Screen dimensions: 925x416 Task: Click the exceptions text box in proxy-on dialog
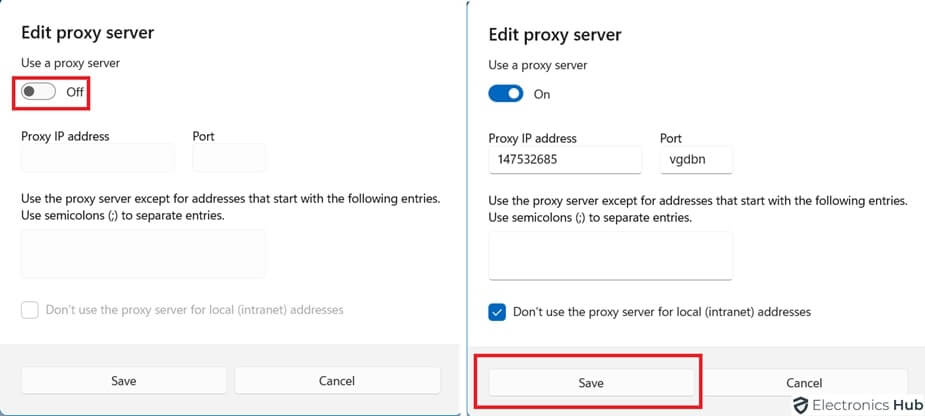(610, 256)
